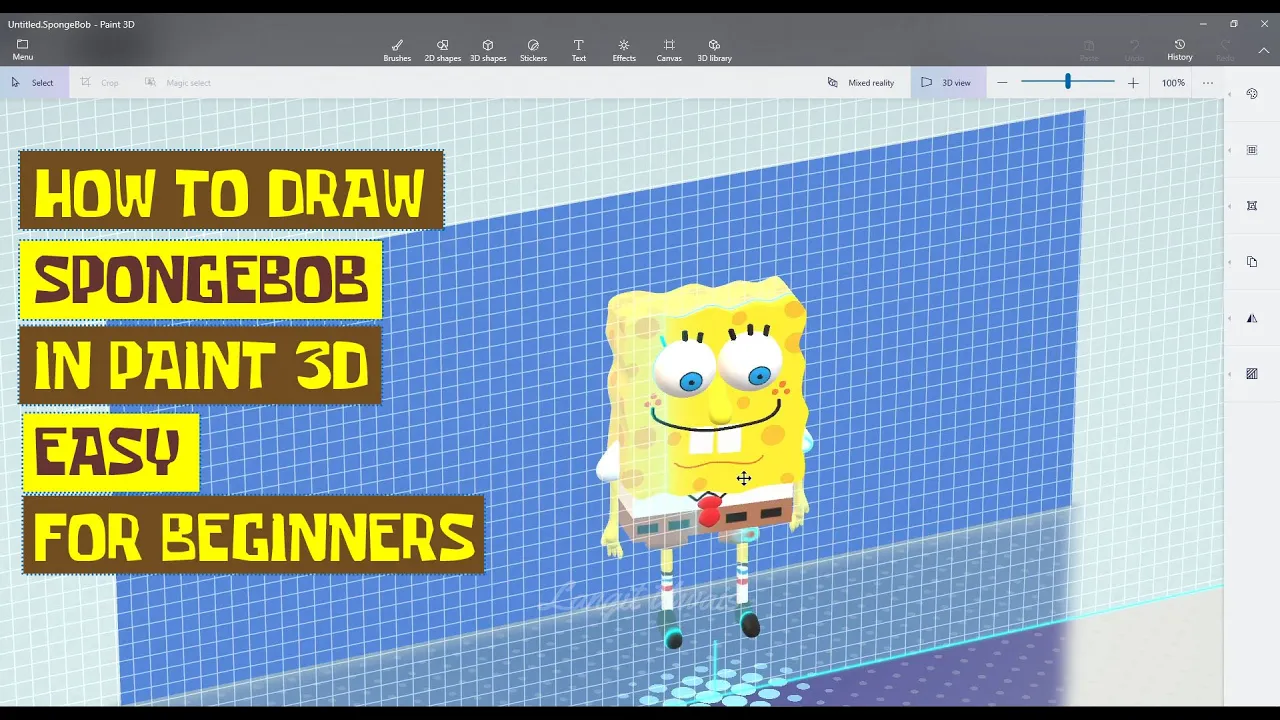This screenshot has width=1280, height=720.
Task: Click the greyed-out Redo button
Action: [1225, 50]
